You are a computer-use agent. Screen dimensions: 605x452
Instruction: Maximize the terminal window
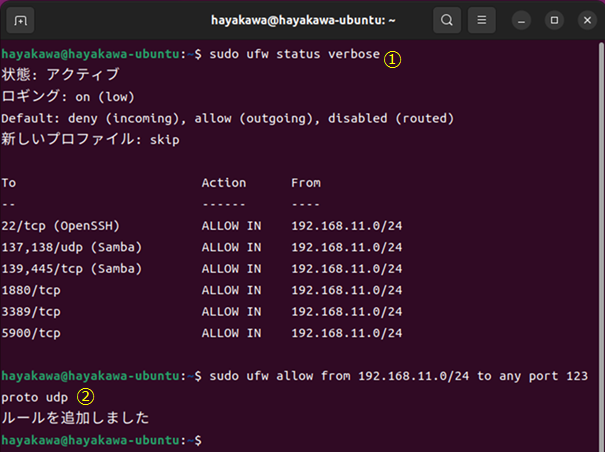[553, 20]
